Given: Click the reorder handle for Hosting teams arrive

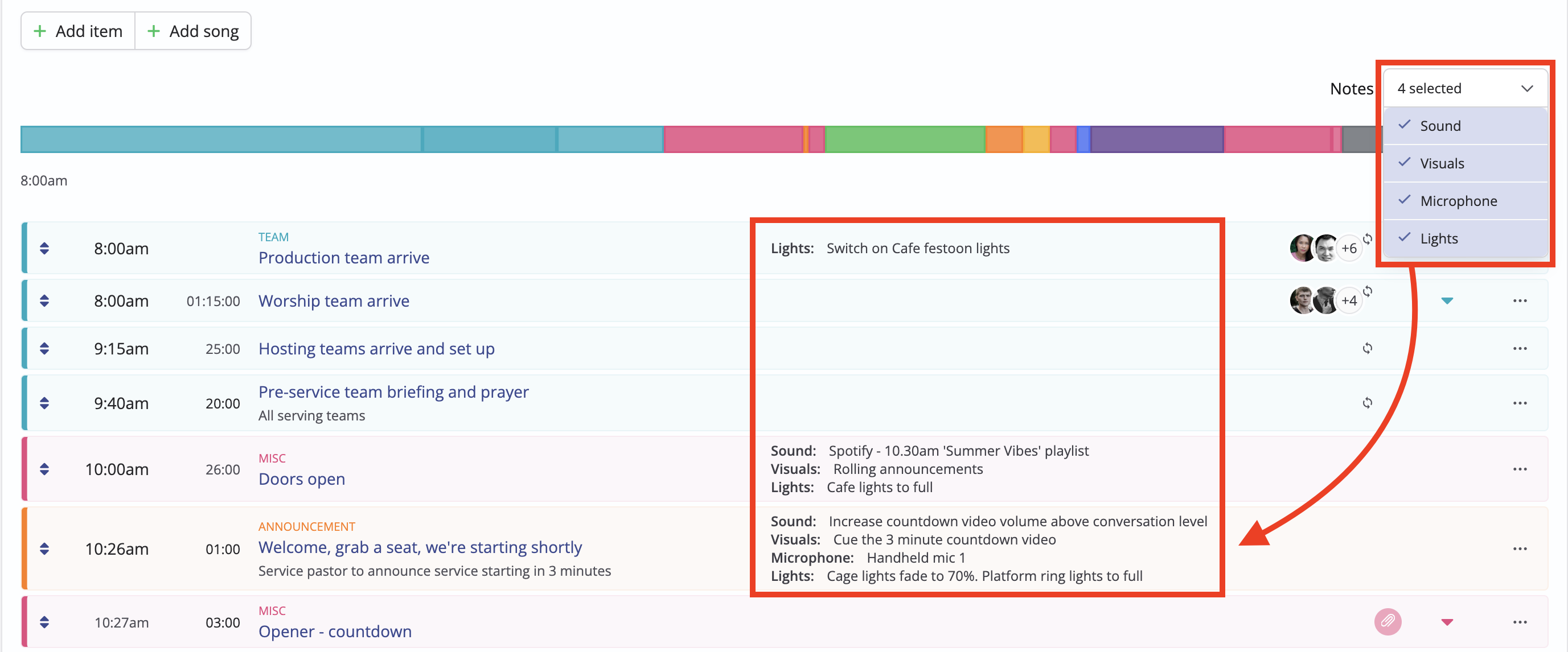Looking at the screenshot, I should [44, 349].
